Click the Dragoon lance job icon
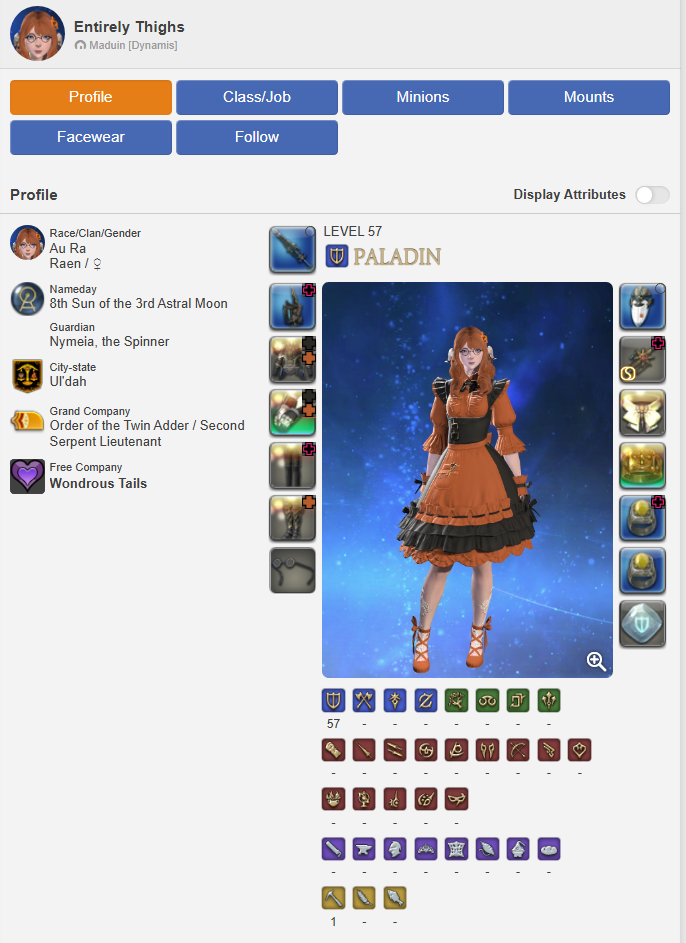686x943 pixels. (x=364, y=750)
